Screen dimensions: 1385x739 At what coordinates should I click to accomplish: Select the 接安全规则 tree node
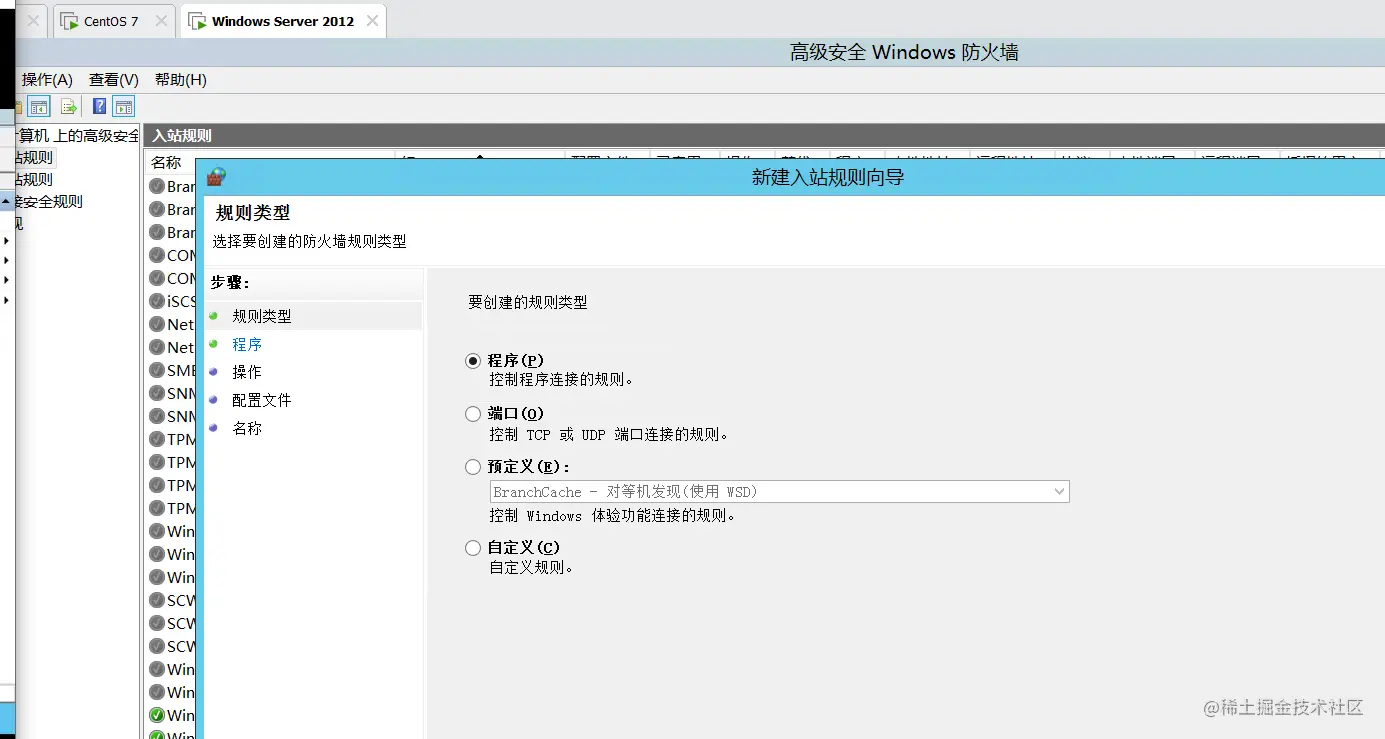[48, 202]
